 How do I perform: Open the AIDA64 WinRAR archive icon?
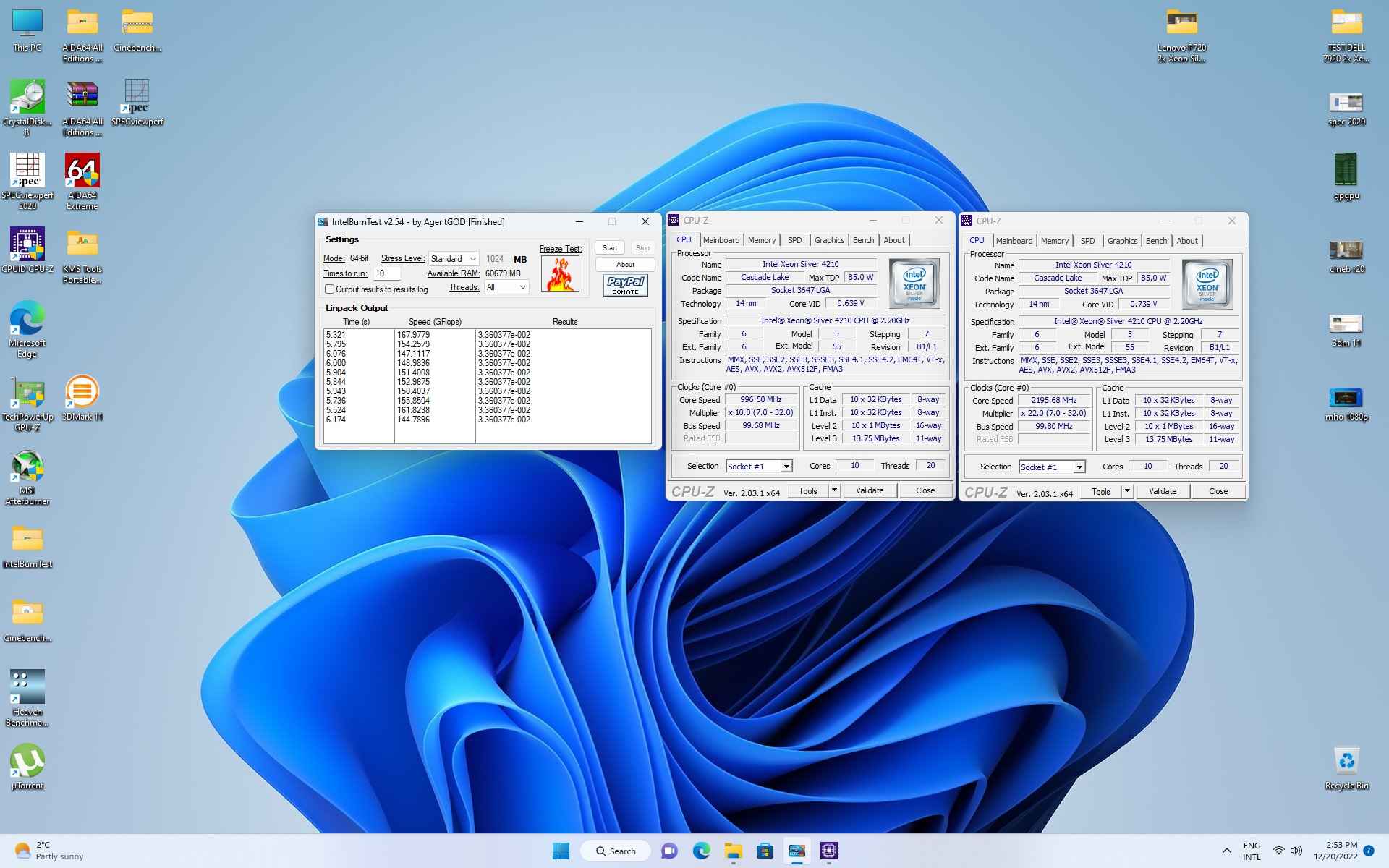(x=82, y=107)
